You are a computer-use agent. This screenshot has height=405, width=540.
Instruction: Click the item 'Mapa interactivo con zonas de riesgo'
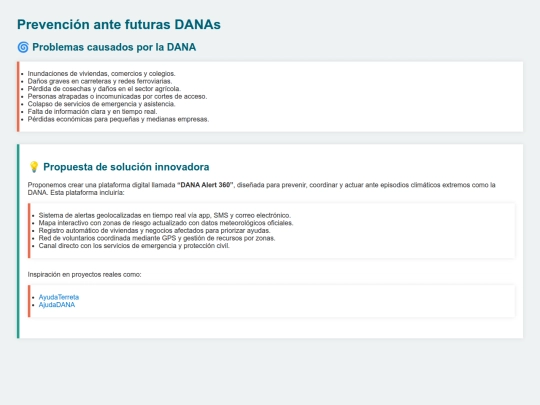(x=166, y=223)
